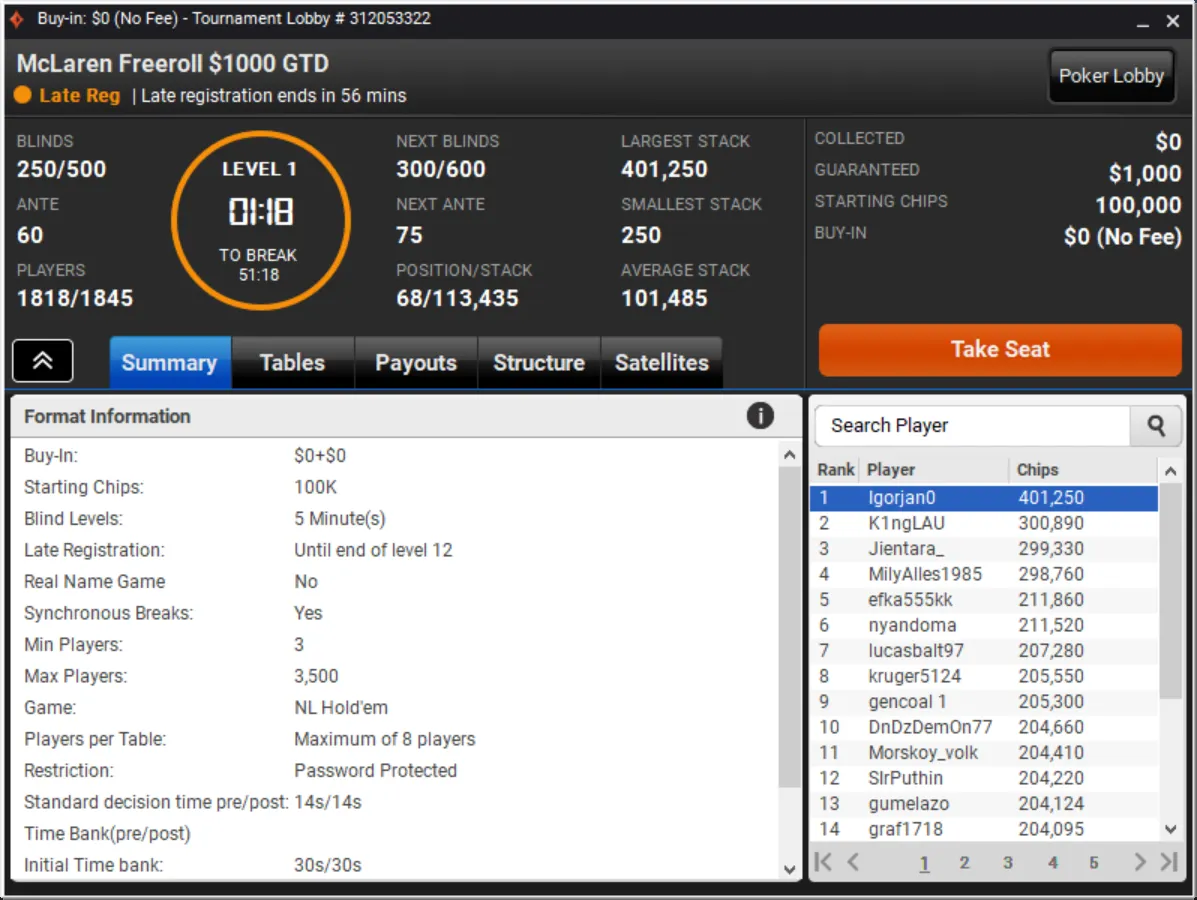This screenshot has width=1197, height=900.
Task: View the Structure tab
Action: [538, 362]
